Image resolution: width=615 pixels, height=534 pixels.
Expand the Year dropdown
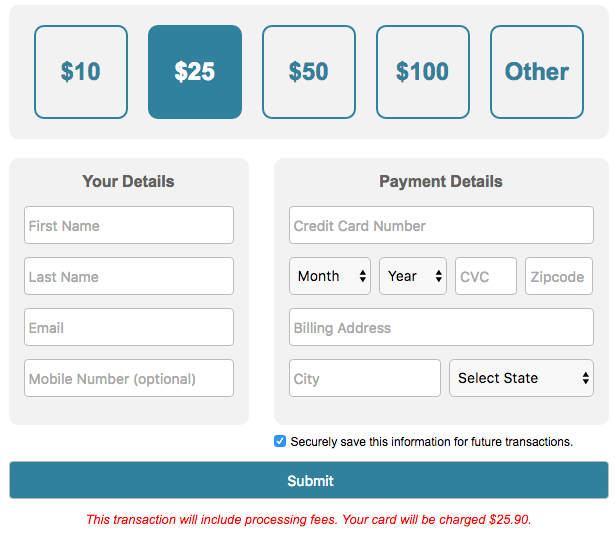(x=413, y=276)
